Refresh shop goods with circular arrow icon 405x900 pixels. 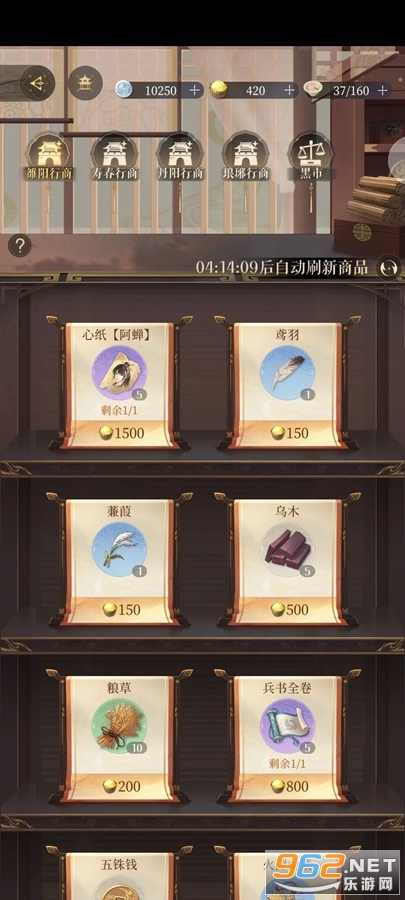[388, 267]
